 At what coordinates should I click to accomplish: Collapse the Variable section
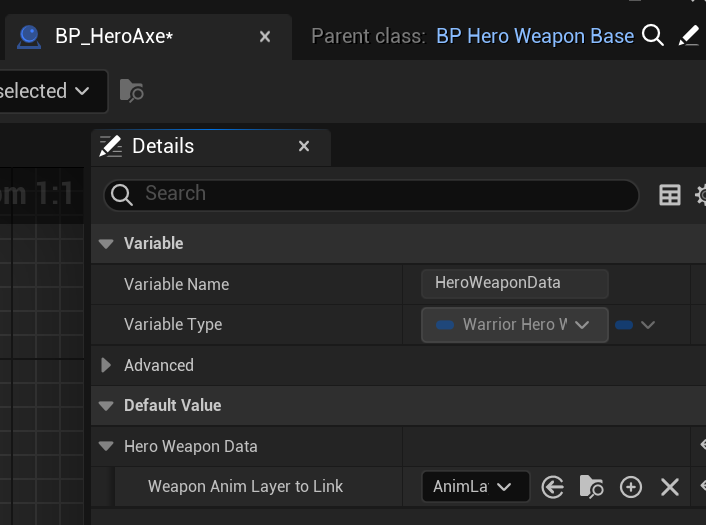105,244
